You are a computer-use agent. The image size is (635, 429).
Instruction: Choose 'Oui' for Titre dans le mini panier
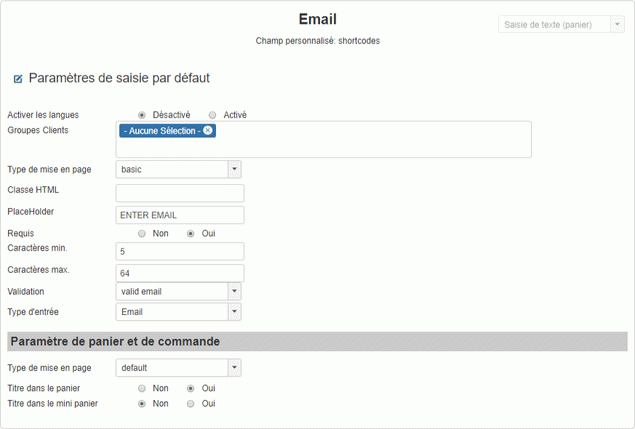tap(191, 404)
